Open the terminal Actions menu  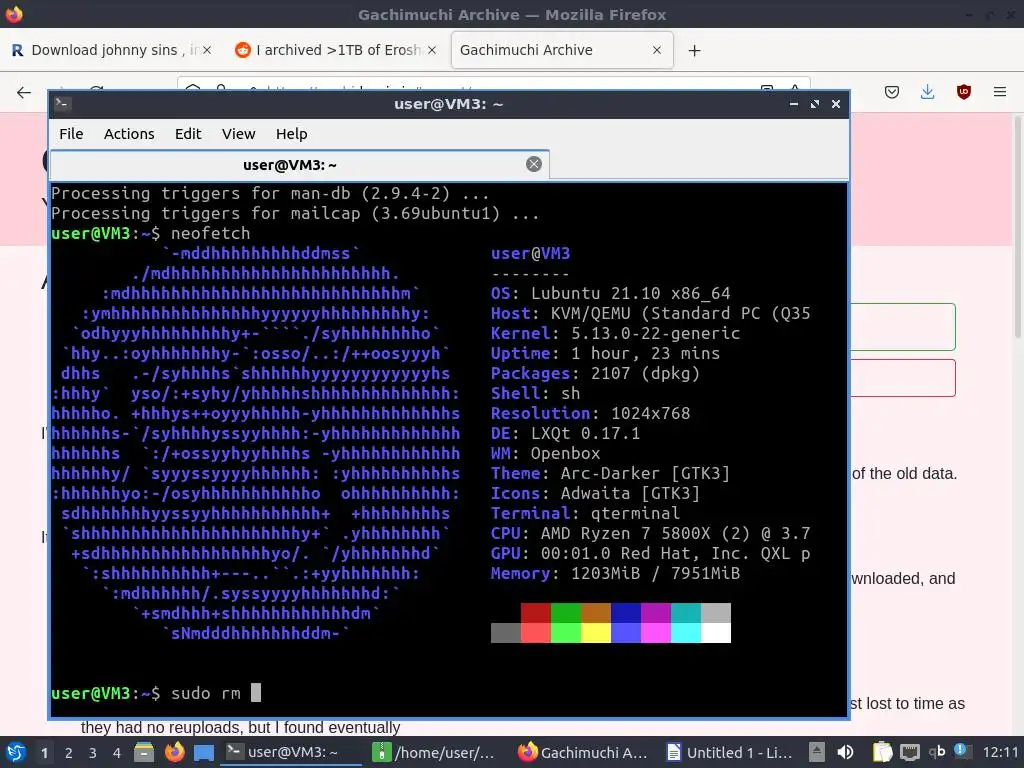[x=129, y=134]
